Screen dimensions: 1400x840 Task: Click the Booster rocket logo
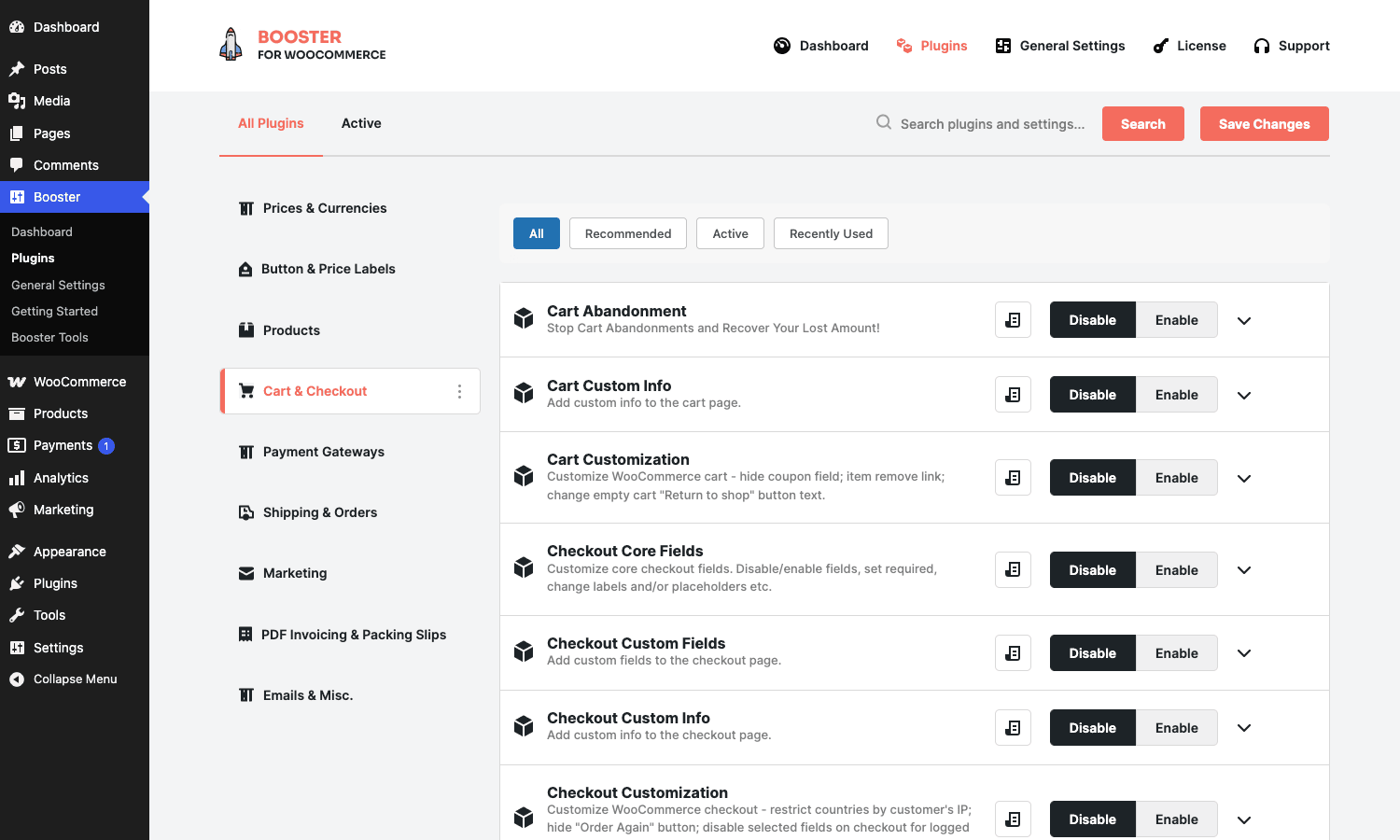(x=231, y=45)
